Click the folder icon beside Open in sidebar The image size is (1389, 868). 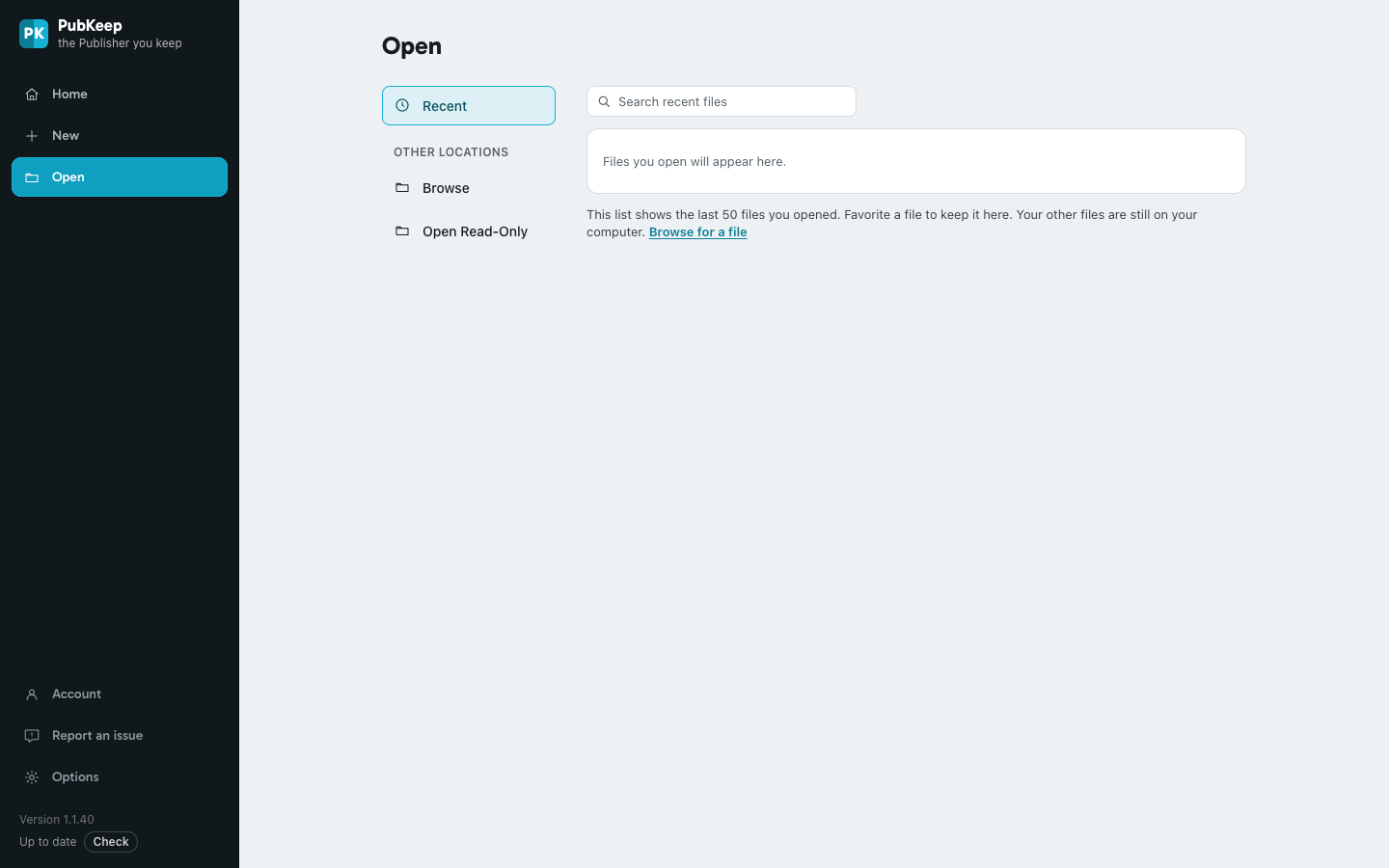32,177
